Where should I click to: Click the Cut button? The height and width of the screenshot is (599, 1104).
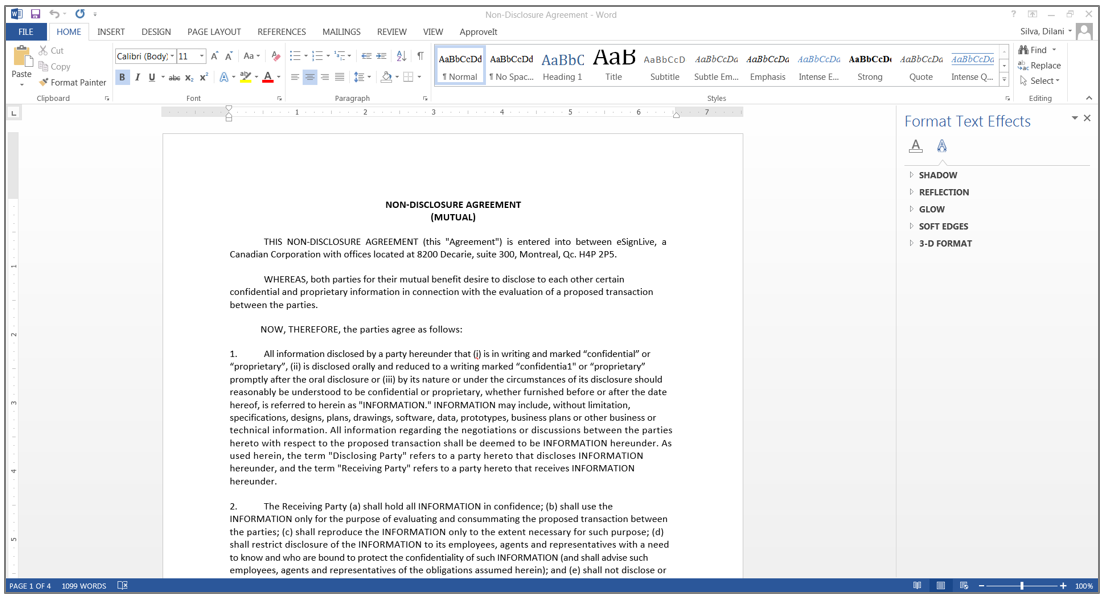(x=51, y=51)
